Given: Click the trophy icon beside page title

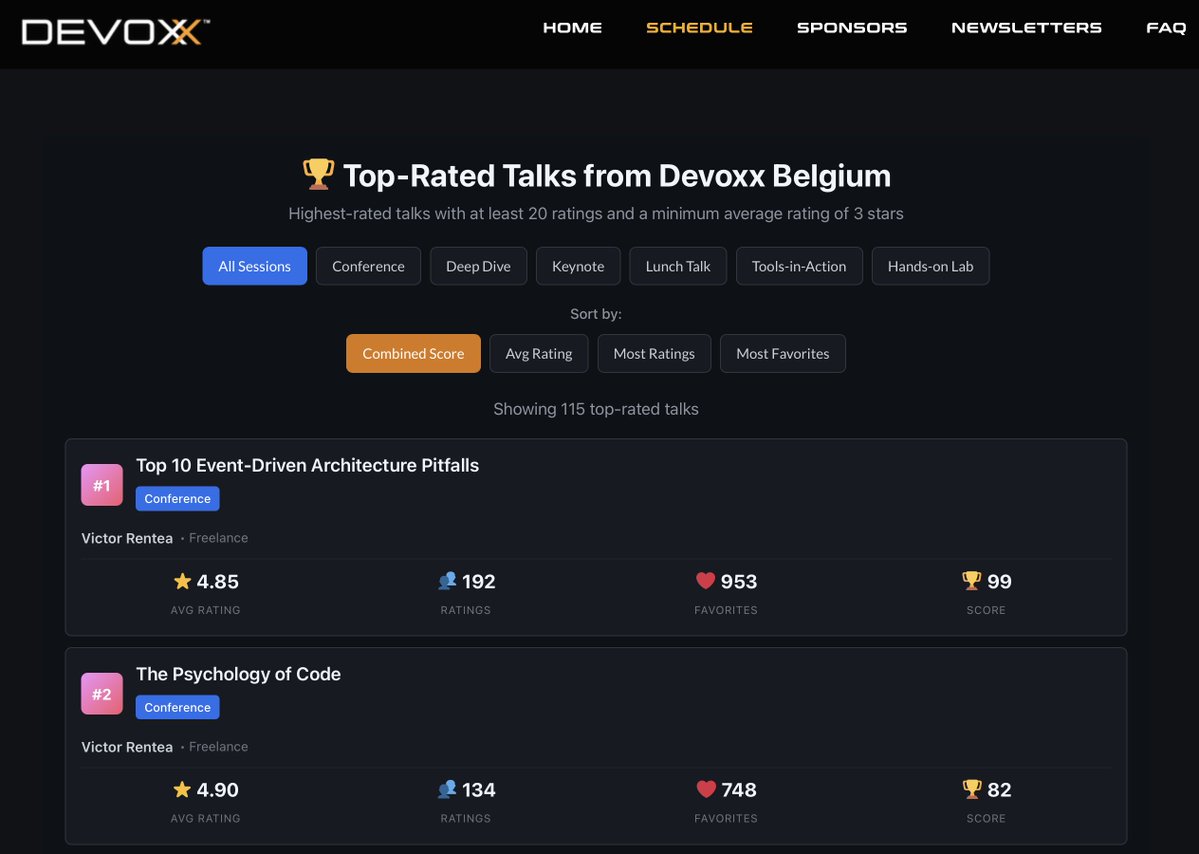Looking at the screenshot, I should (x=318, y=174).
